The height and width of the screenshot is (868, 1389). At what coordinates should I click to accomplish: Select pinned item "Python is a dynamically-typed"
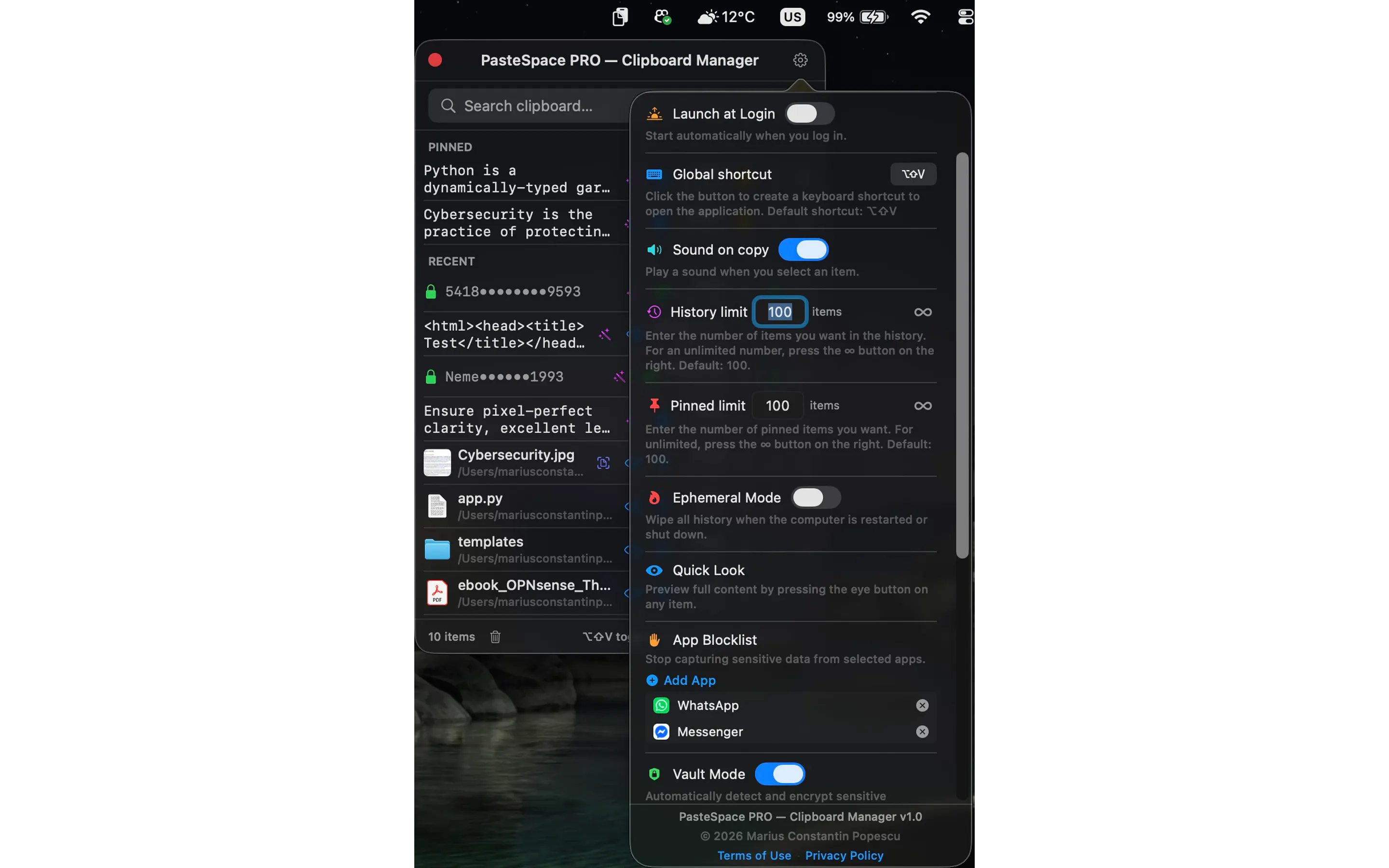coord(517,179)
